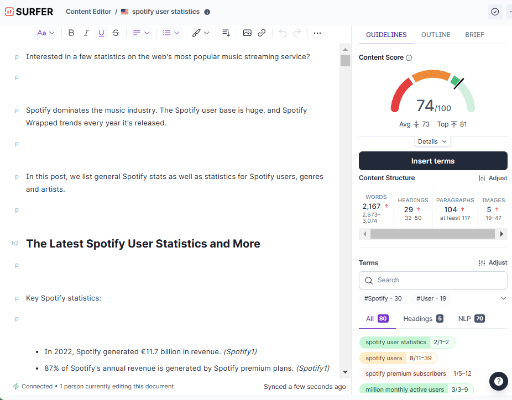512x400 pixels.
Task: Adjust the Terms settings
Action: pos(493,263)
